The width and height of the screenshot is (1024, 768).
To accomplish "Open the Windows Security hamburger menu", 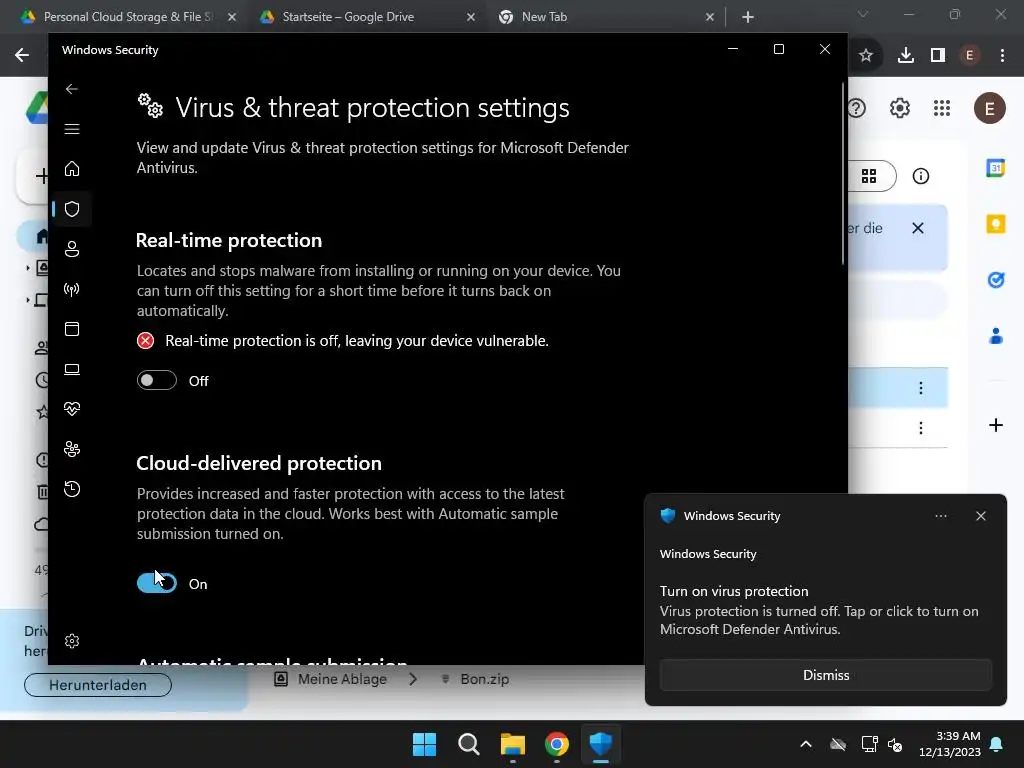I will (x=72, y=129).
